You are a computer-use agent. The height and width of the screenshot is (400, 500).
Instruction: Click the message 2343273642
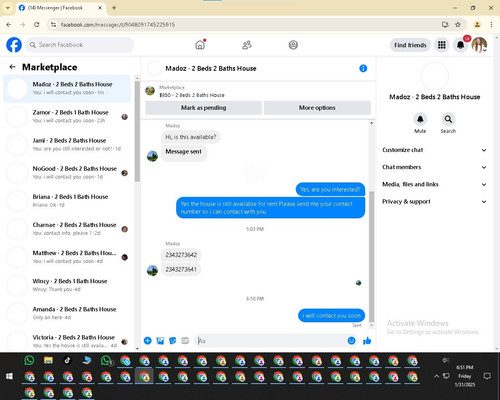181,255
